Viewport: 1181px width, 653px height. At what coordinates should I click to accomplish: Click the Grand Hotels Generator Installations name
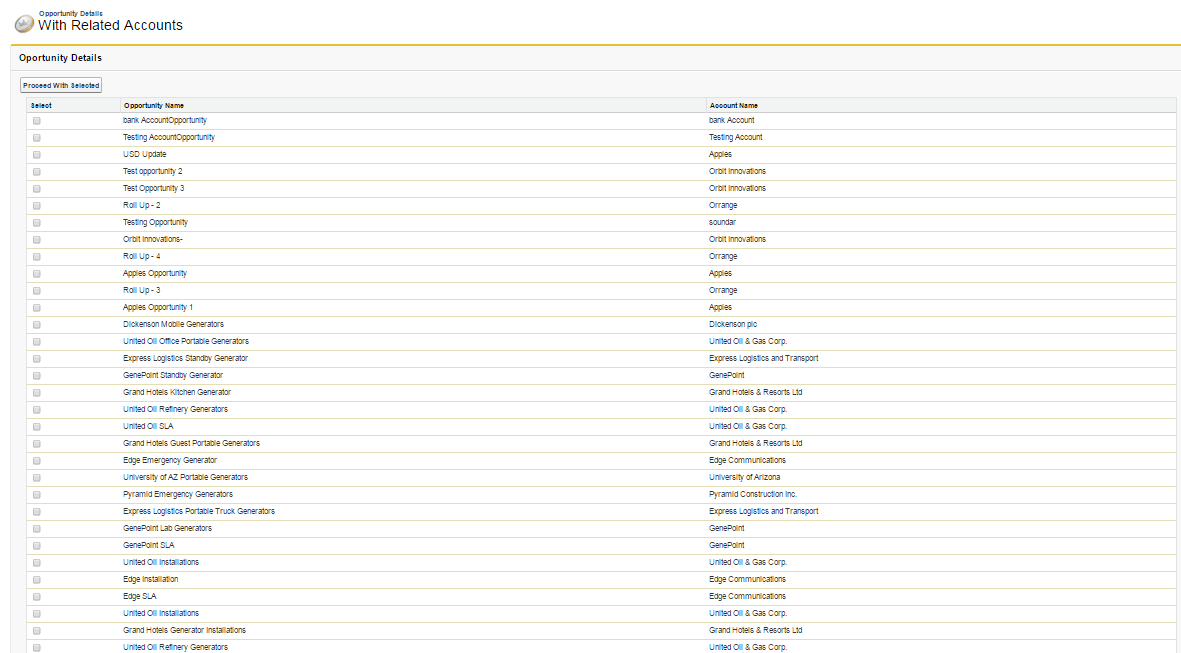(185, 630)
